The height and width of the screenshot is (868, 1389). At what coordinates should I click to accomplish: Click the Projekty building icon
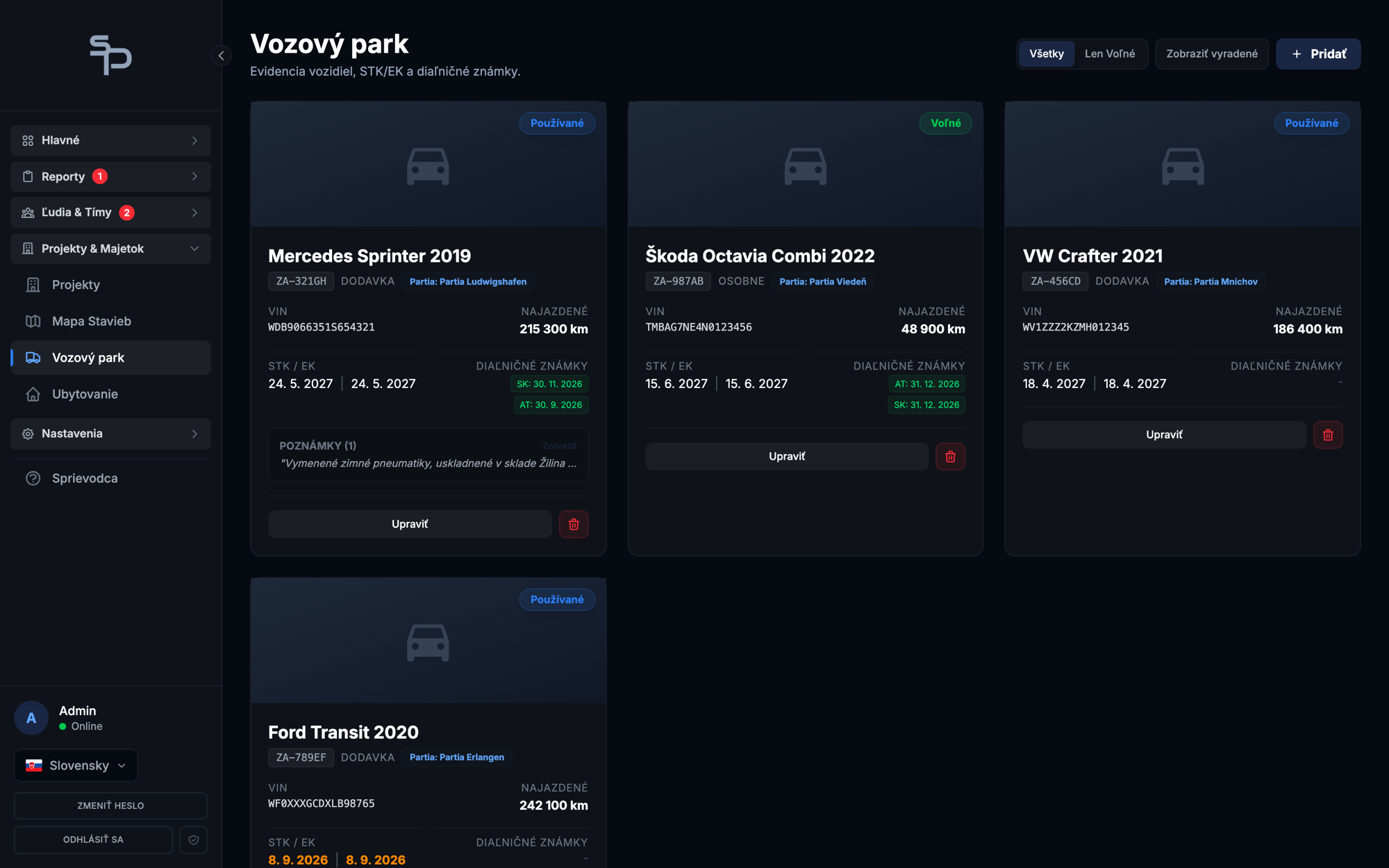pos(33,285)
